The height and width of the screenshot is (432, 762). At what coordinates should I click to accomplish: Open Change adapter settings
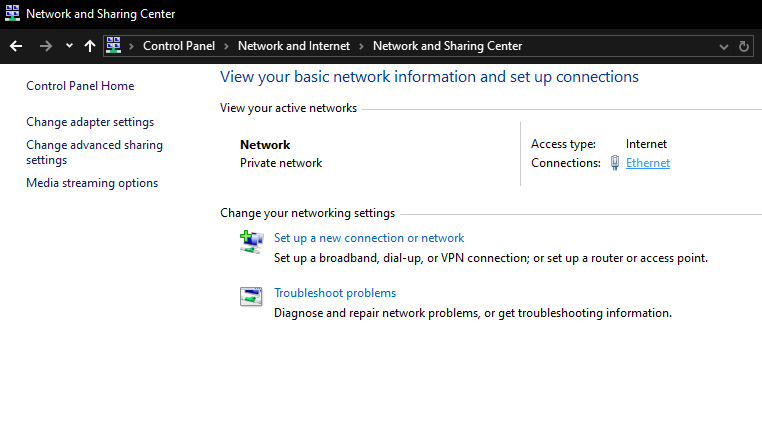point(90,122)
